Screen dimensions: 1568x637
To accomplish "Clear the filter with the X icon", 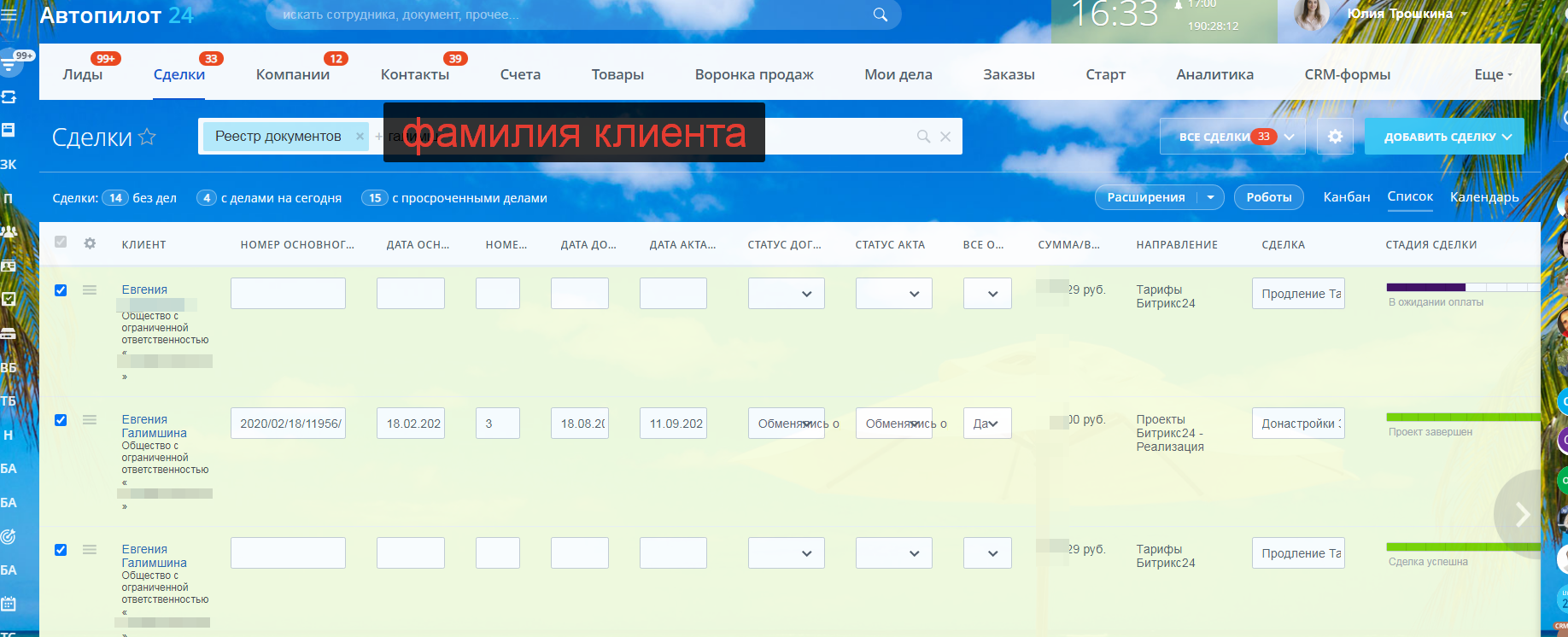I will point(945,137).
